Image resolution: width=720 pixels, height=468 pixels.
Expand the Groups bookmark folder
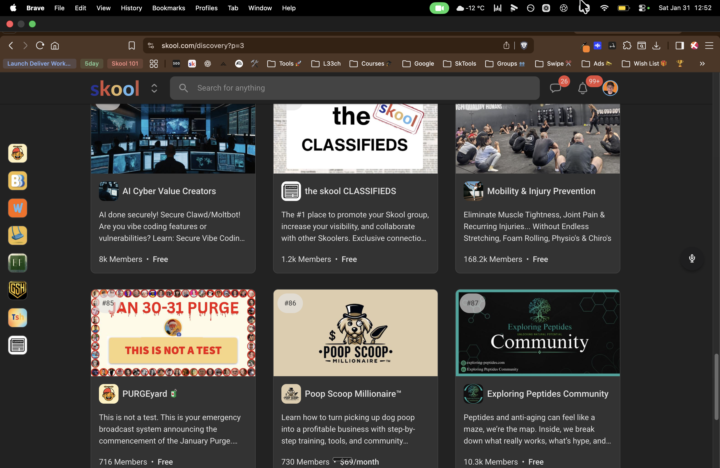coord(505,63)
